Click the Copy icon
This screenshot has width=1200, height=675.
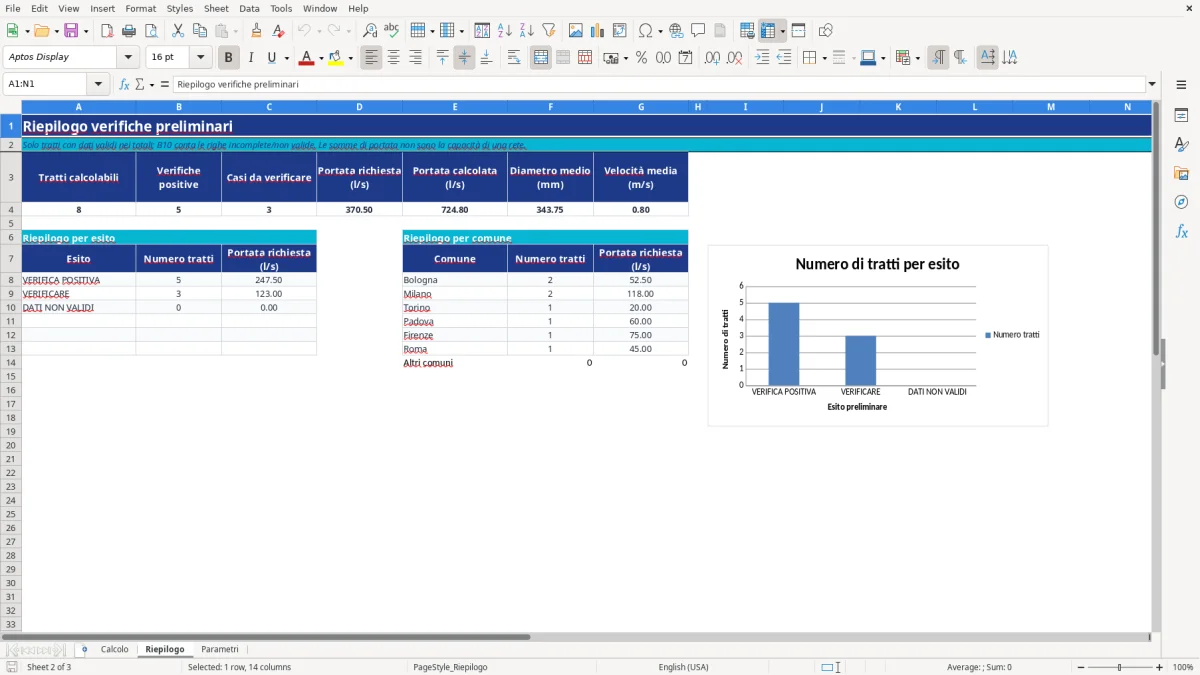(200, 31)
